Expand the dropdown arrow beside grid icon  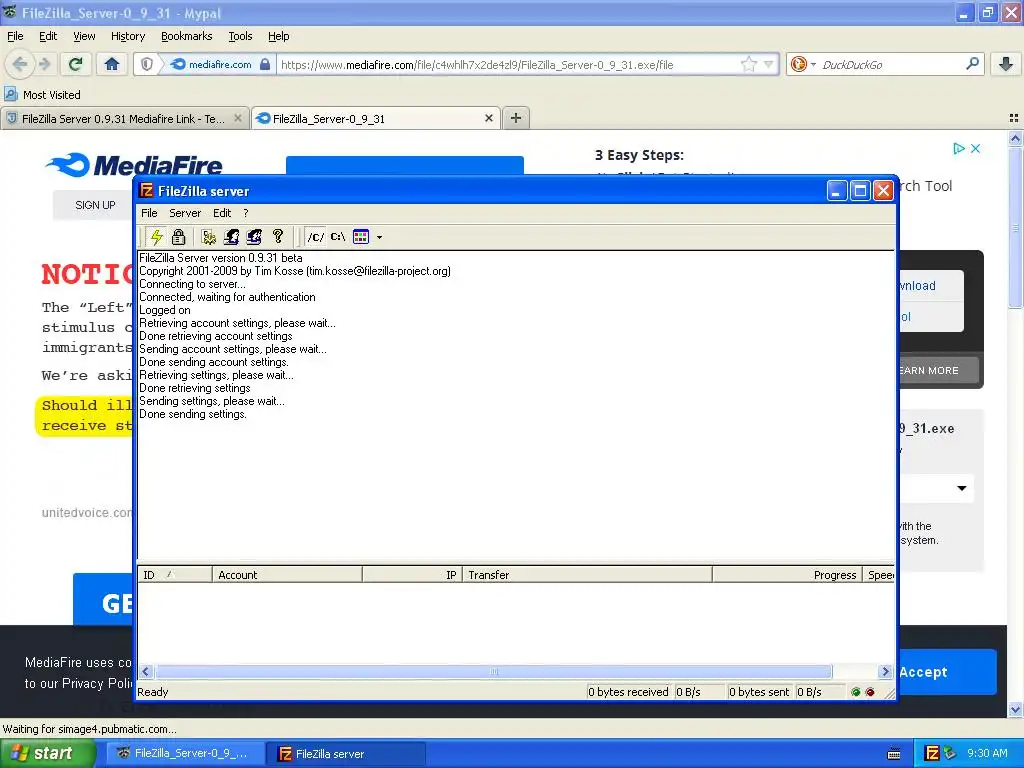click(379, 237)
